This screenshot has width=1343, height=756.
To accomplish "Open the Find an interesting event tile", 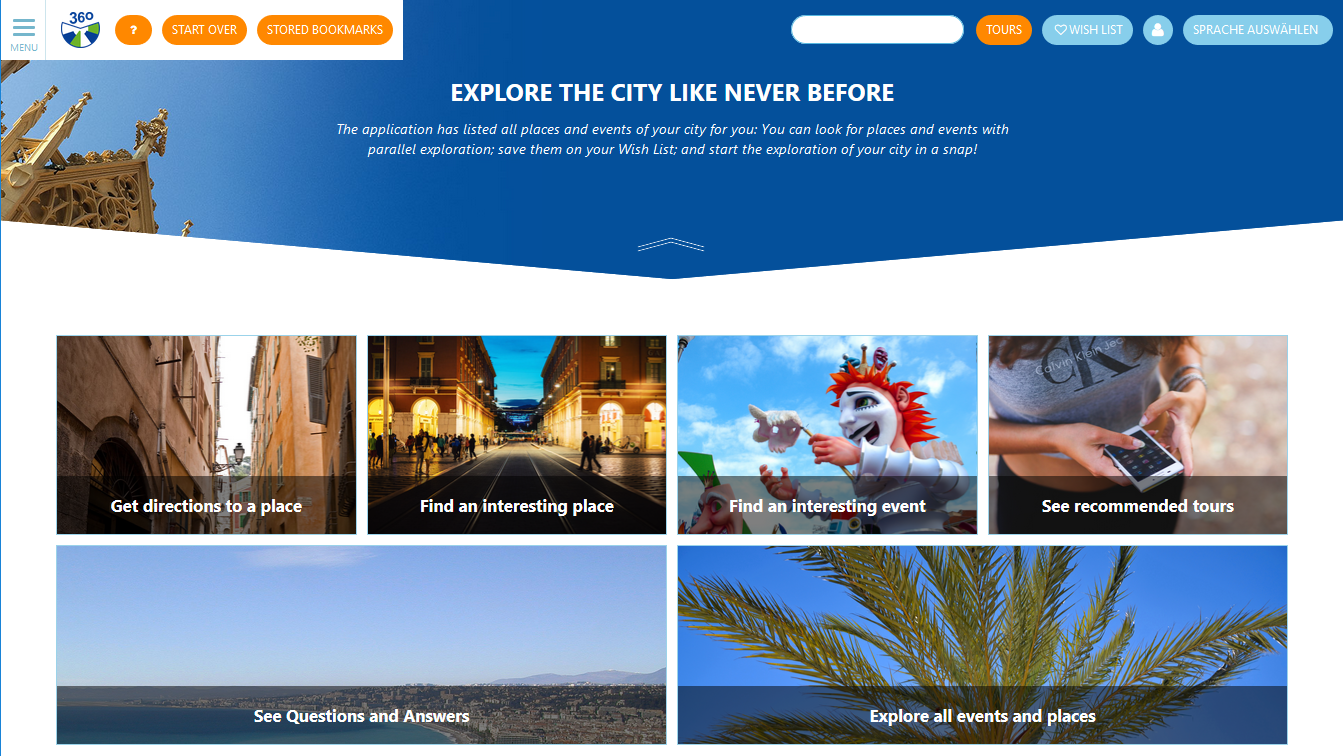I will tap(827, 435).
